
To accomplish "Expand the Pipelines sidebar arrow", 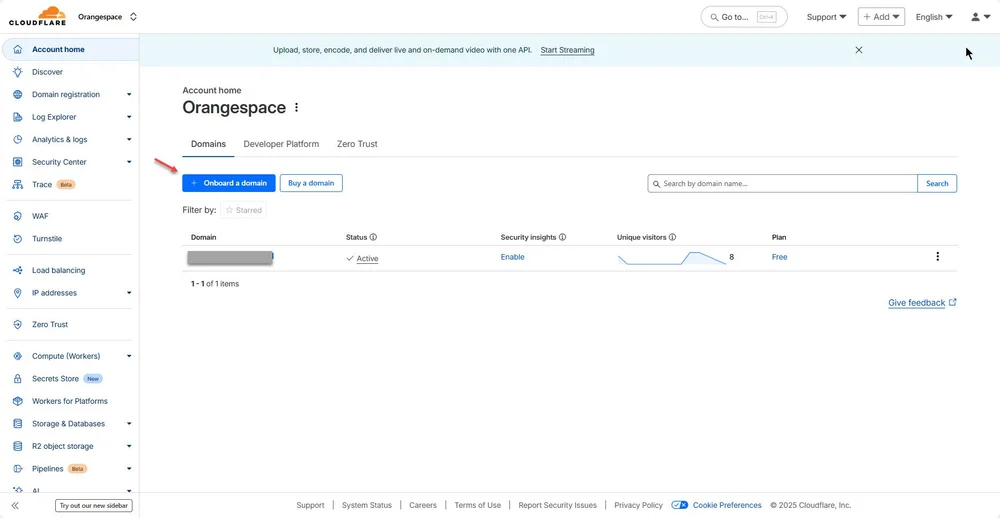I will (x=129, y=469).
